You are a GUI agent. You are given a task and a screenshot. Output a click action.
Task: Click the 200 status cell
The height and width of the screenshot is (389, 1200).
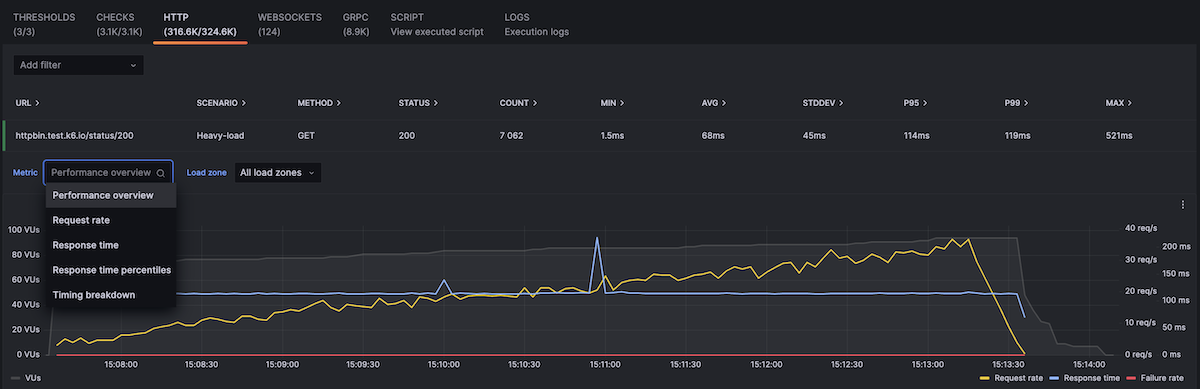click(x=406, y=135)
